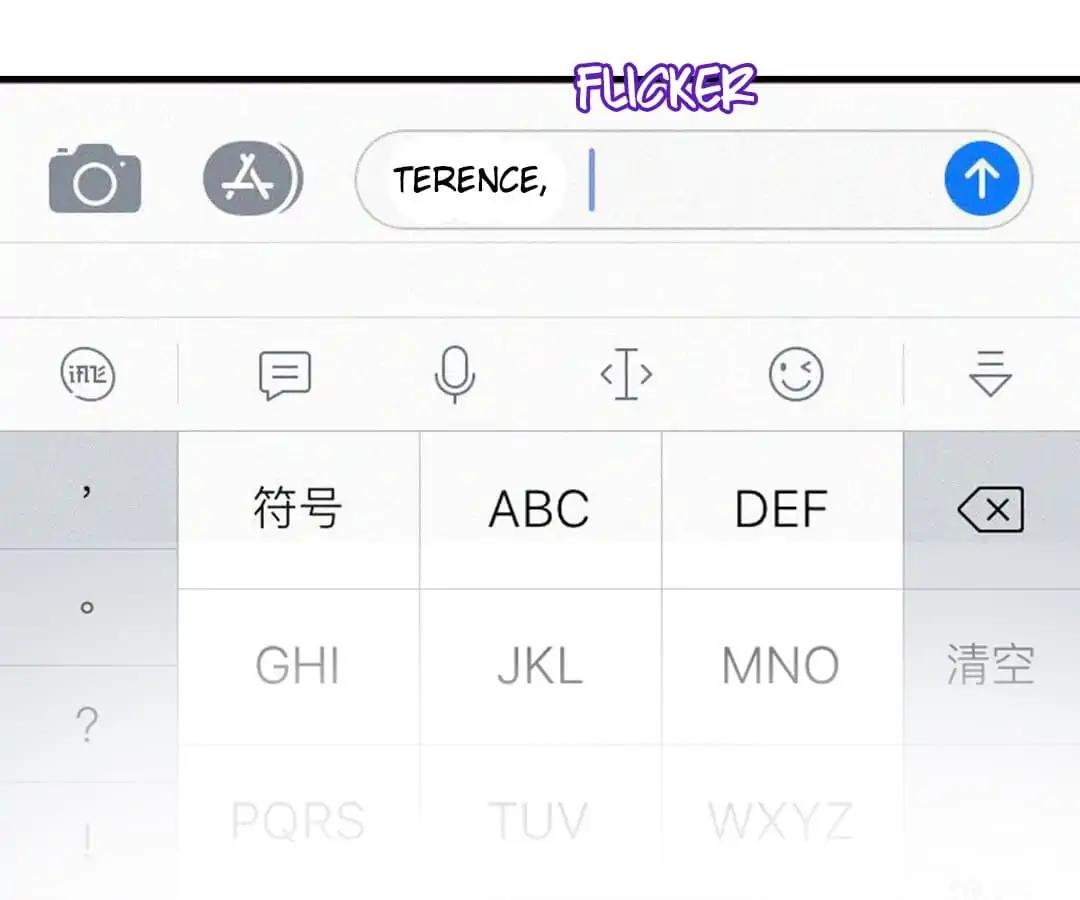Tap the GHI key
Viewport: 1080px width, 900px height.
(x=298, y=667)
